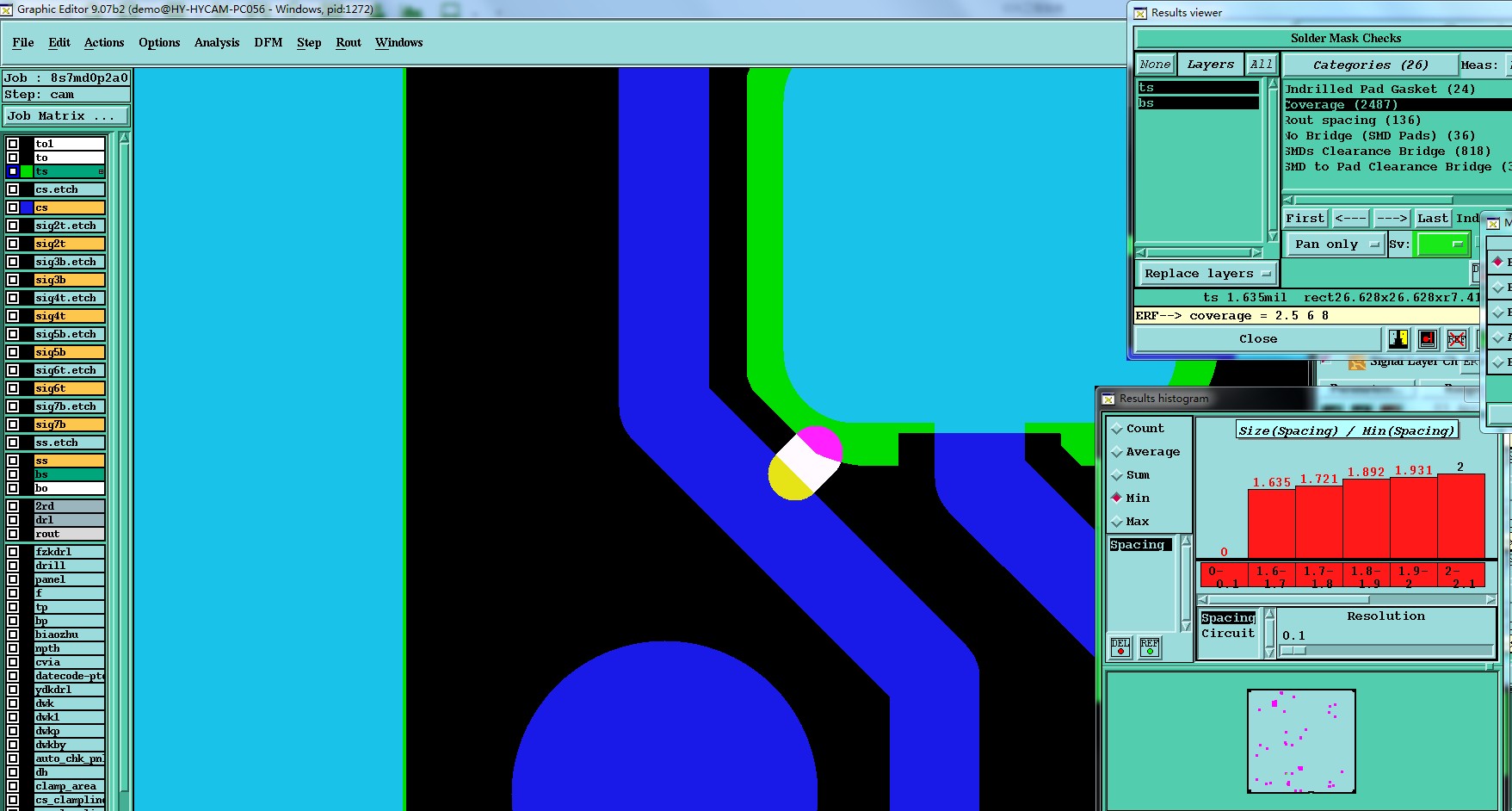
Task: Click right arrow of histogram horizontal scrollbar
Action: [x=1490, y=599]
